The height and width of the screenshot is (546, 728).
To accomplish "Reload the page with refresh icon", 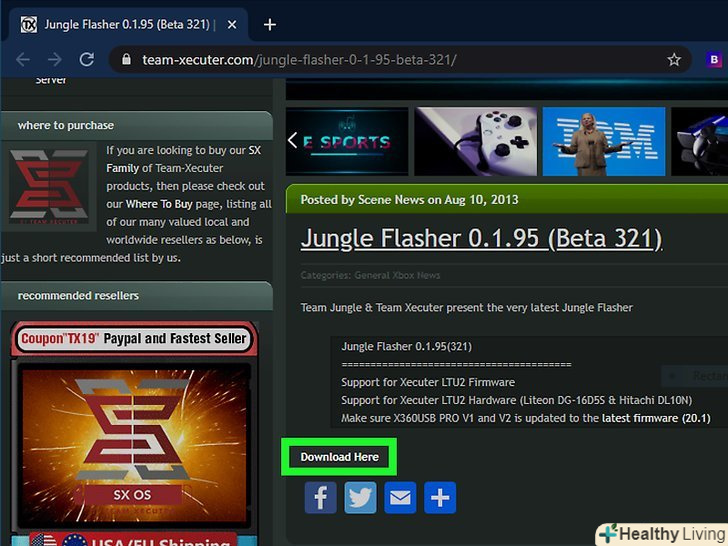I will [x=87, y=59].
